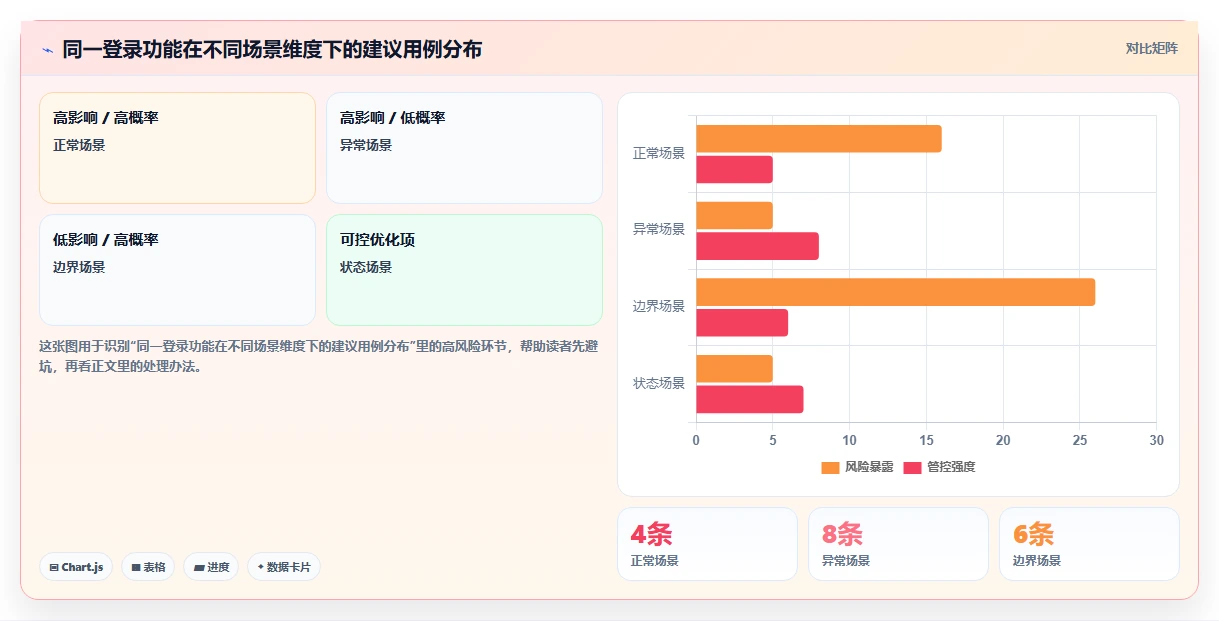
Task: Click the red 异常场景 bar
Action: [x=757, y=246]
